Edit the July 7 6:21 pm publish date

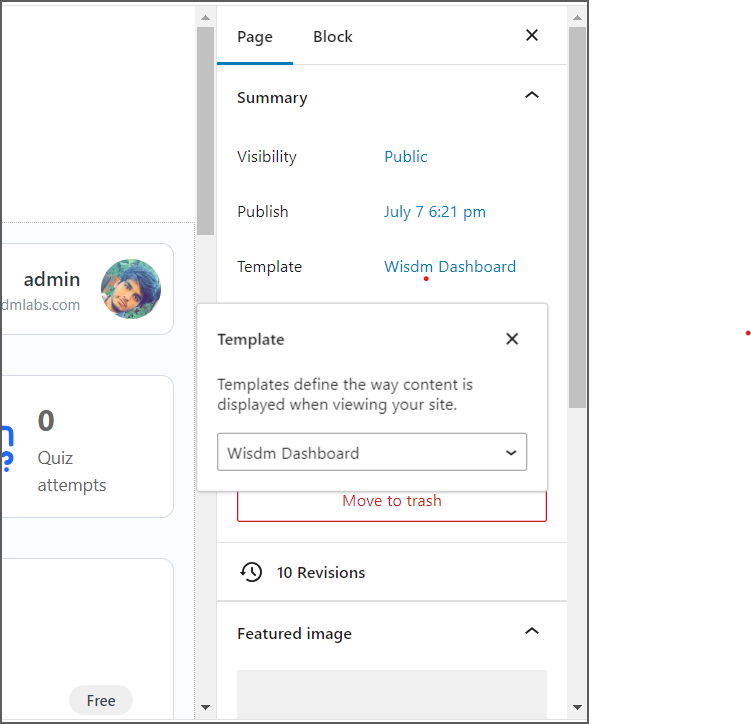[x=434, y=212]
